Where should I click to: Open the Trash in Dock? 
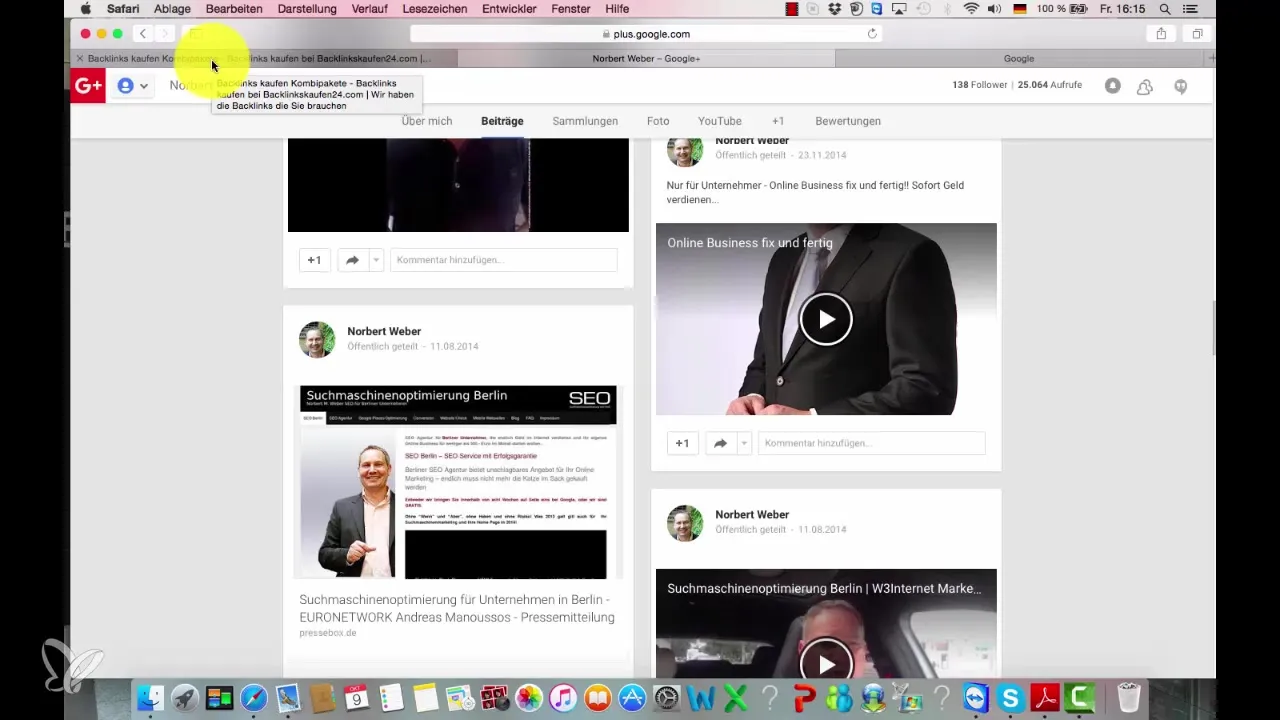1129,697
